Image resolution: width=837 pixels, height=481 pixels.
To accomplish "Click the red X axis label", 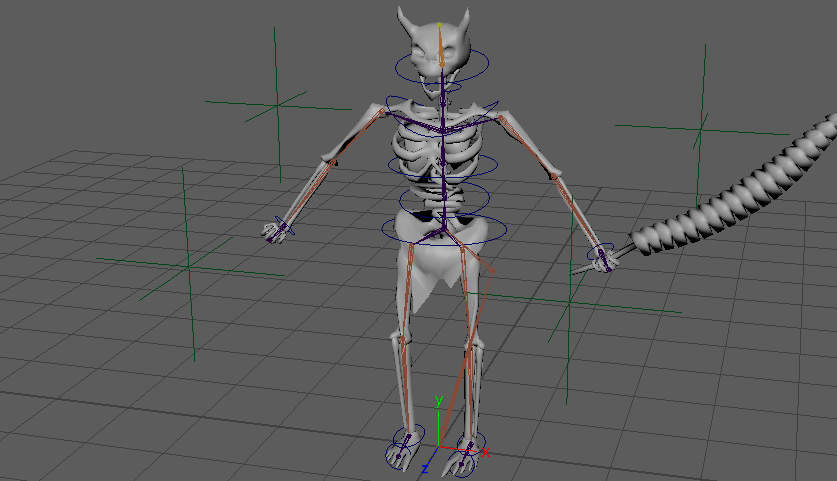I will click(485, 453).
